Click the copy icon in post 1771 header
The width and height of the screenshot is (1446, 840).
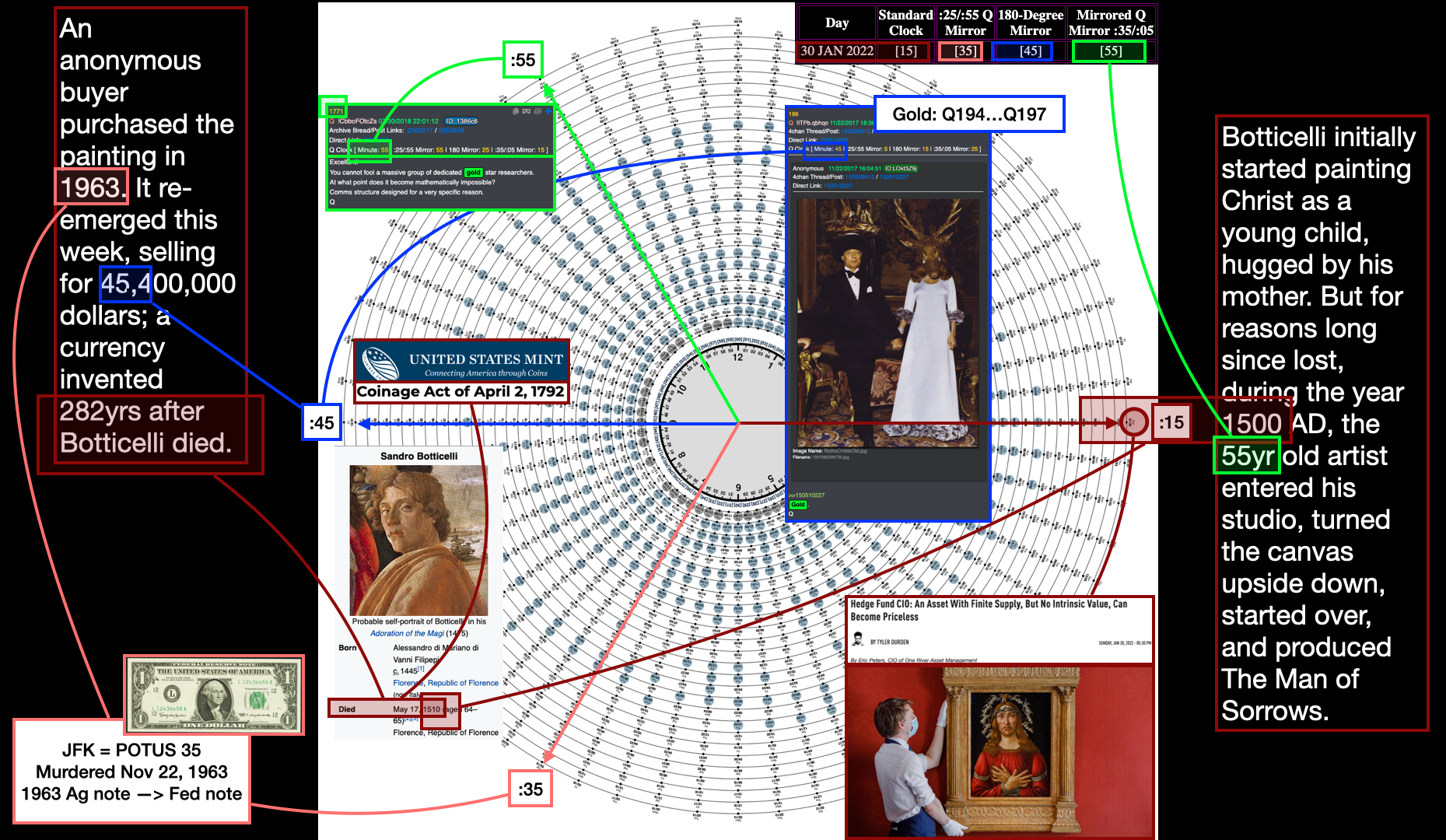pyautogui.click(x=516, y=111)
